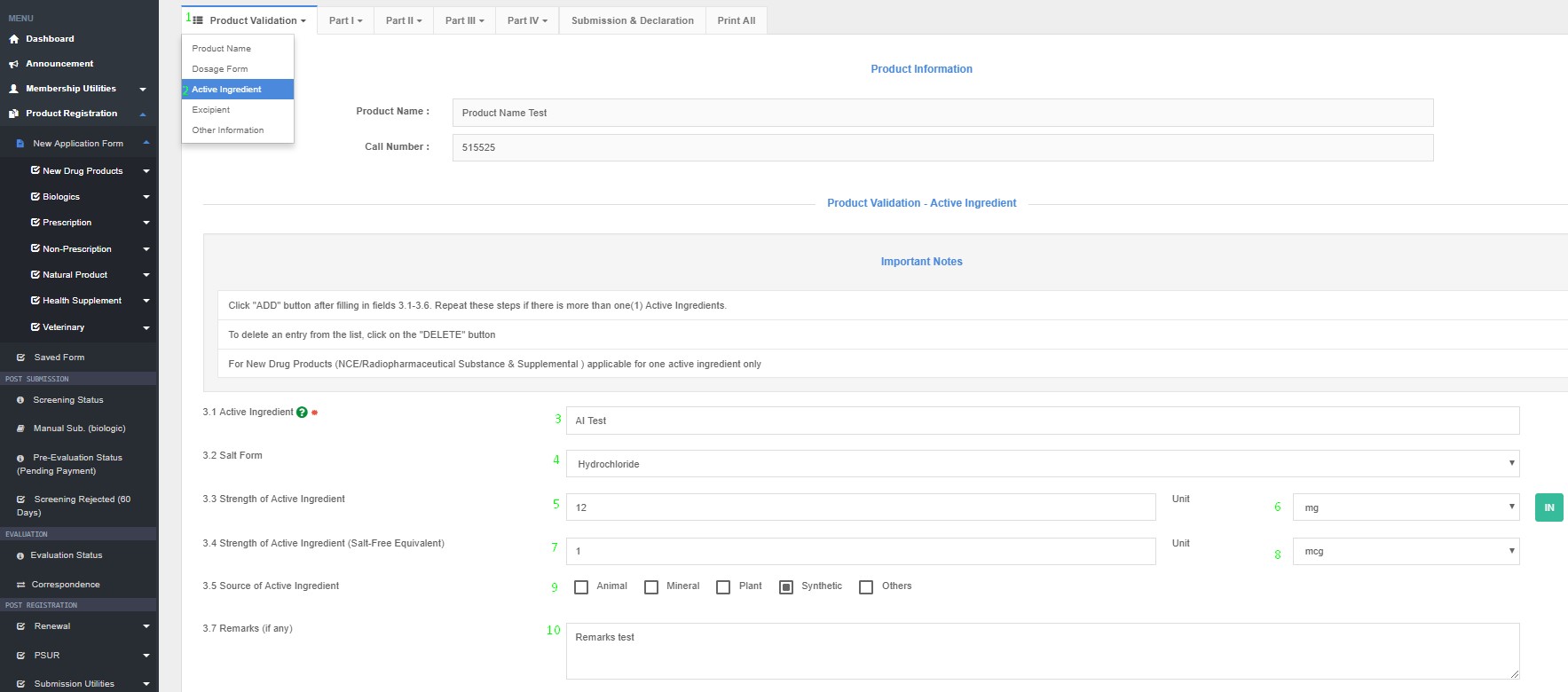The width and height of the screenshot is (1568, 692).
Task: Click the Correspondence arrows icon
Action: tap(20, 585)
